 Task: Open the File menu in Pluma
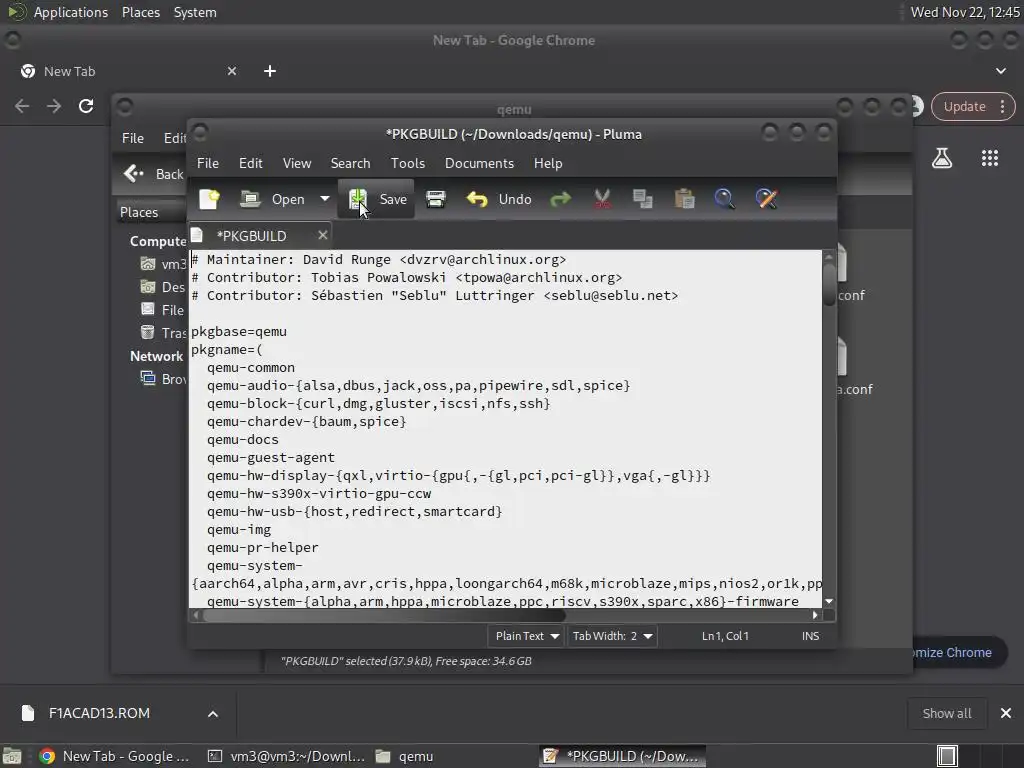208,163
